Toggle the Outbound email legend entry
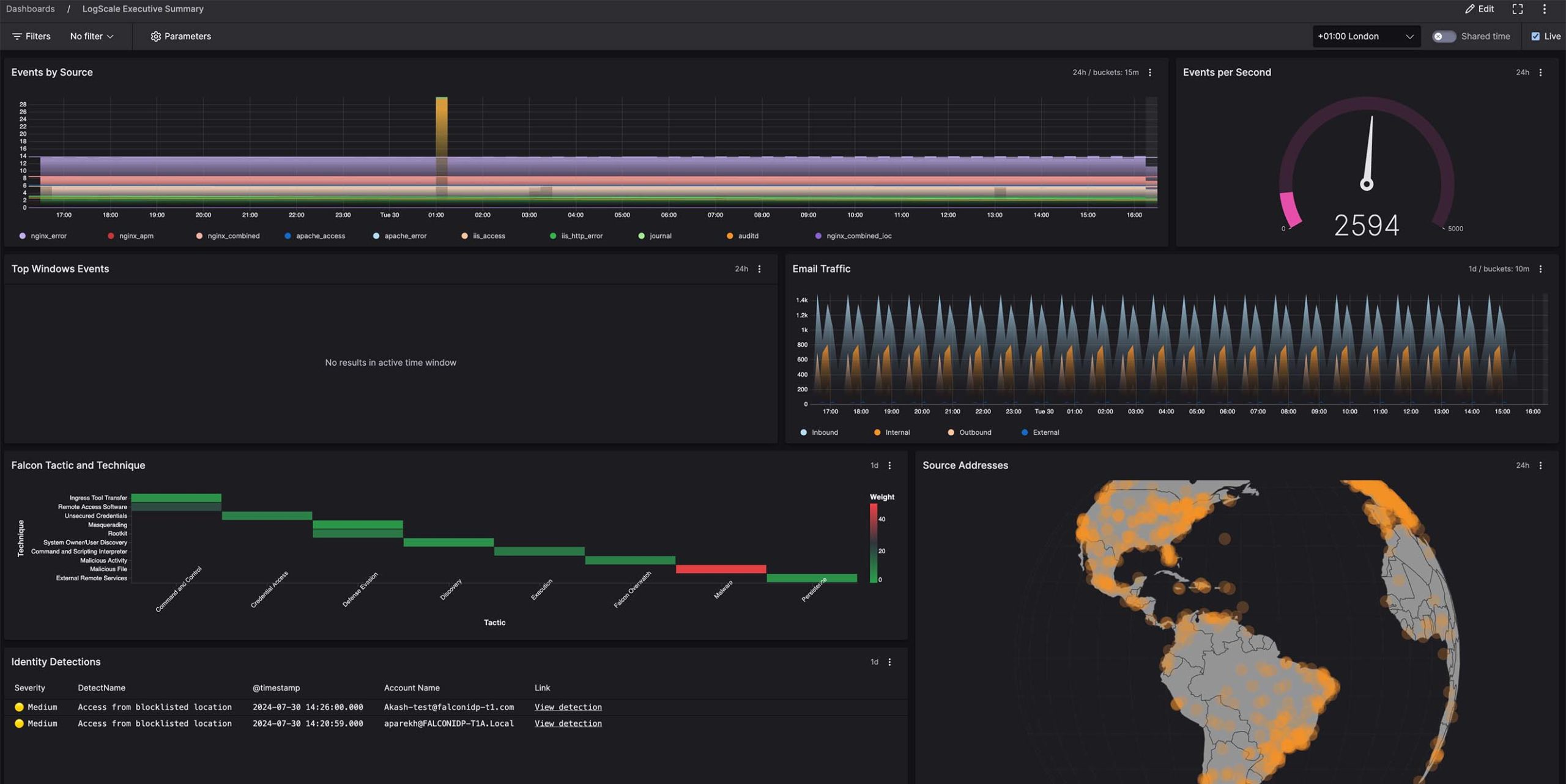The width and height of the screenshot is (1566, 784). coord(970,432)
